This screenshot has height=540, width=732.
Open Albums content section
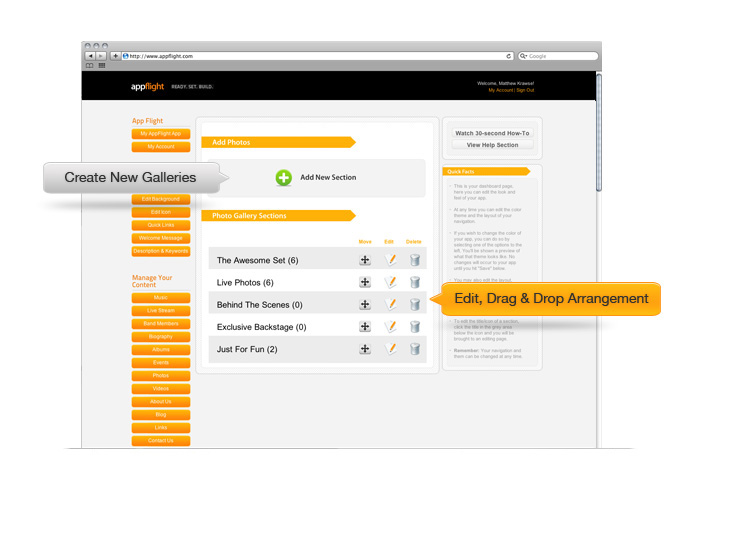[161, 350]
